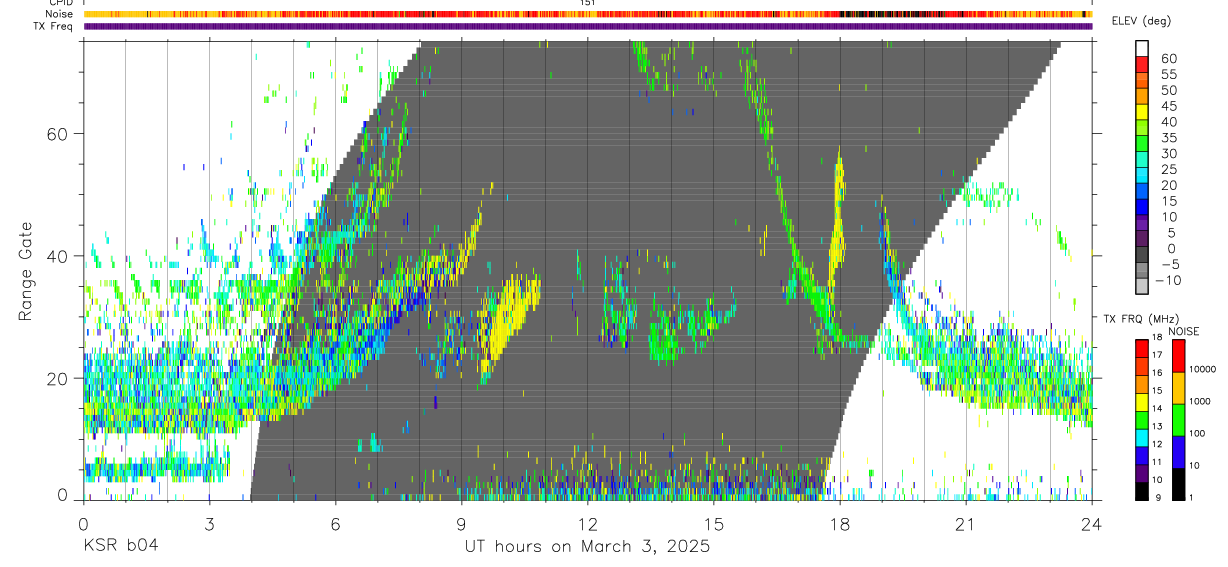Click the "6" tick label on the time axis
The height and width of the screenshot is (567, 1228).
pos(335,524)
